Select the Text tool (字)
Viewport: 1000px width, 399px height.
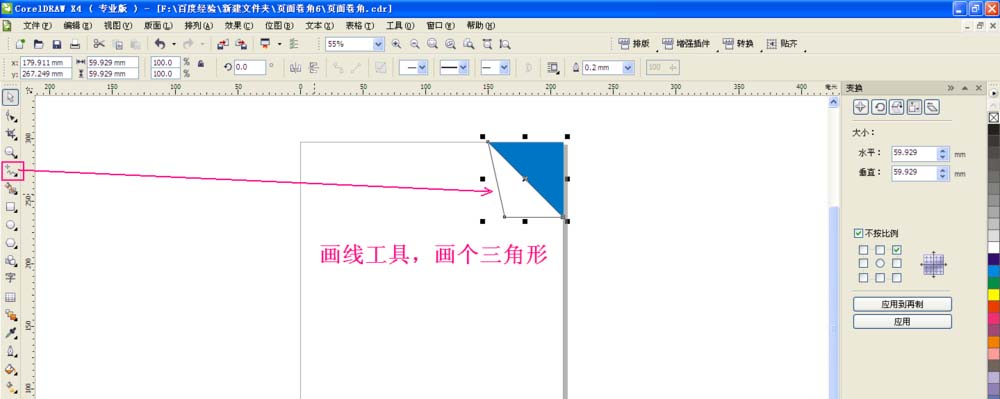(x=11, y=279)
